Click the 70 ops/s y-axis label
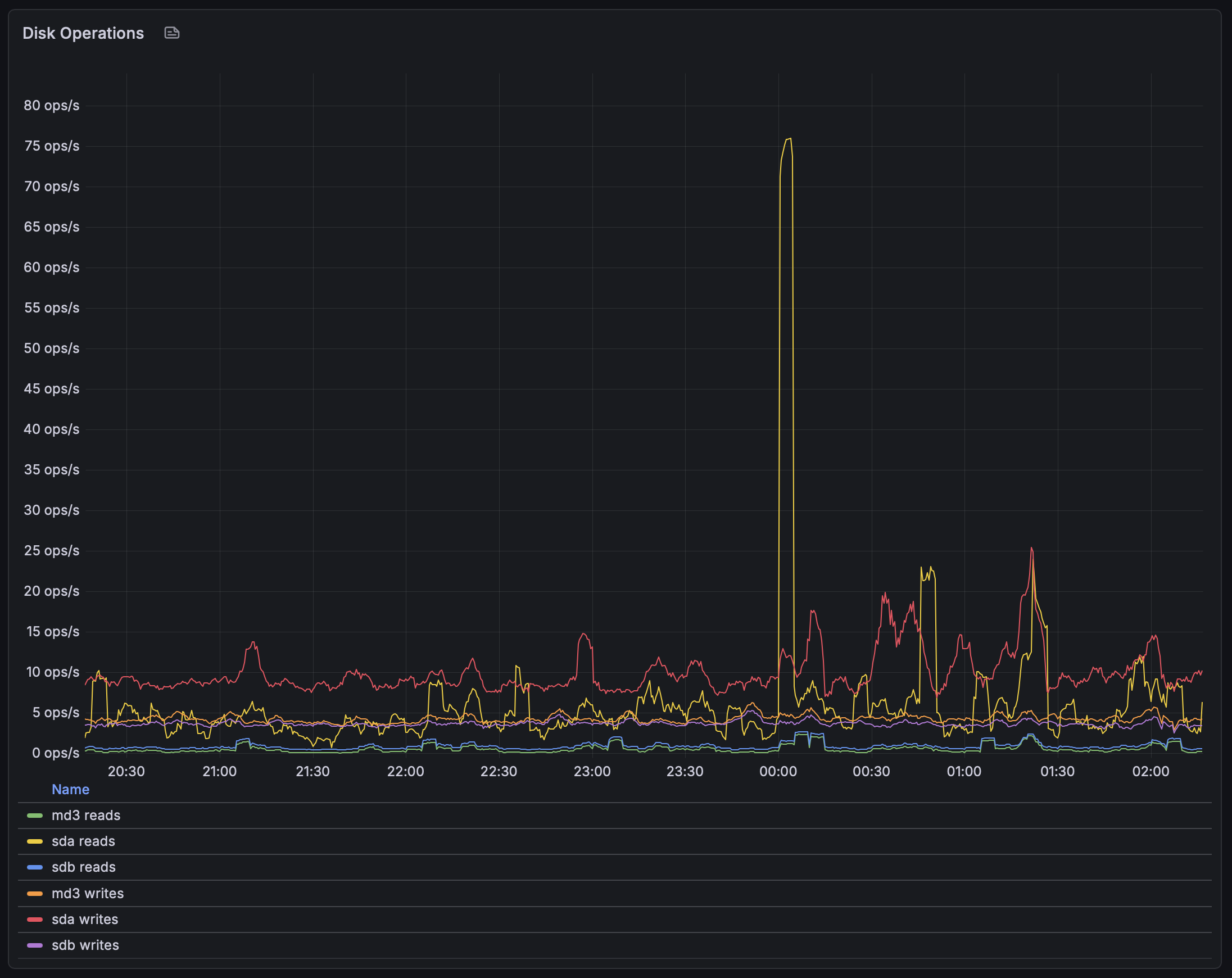This screenshot has height=978, width=1232. (x=52, y=187)
